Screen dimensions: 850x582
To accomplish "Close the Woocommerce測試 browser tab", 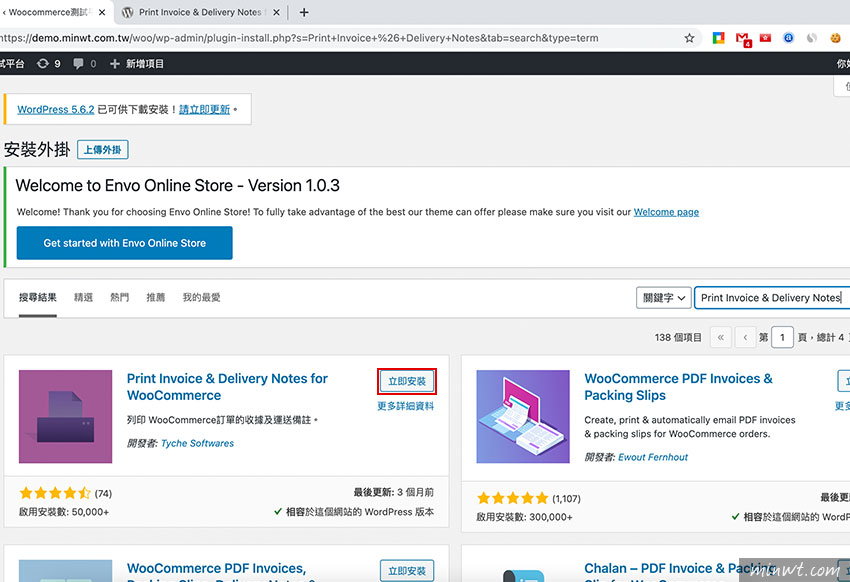I will tap(102, 12).
